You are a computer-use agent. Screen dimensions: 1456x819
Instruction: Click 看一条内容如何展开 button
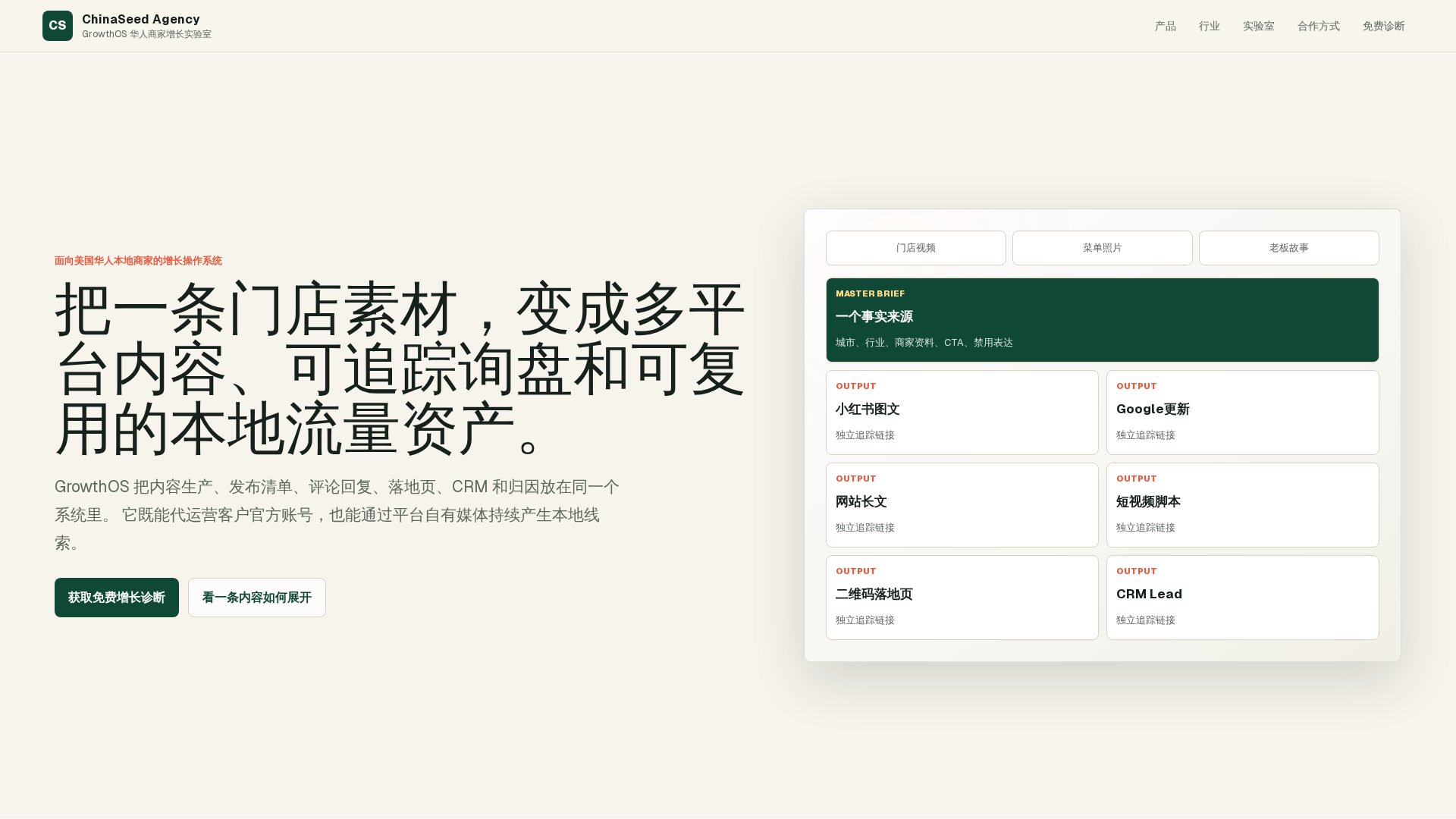pyautogui.click(x=257, y=598)
